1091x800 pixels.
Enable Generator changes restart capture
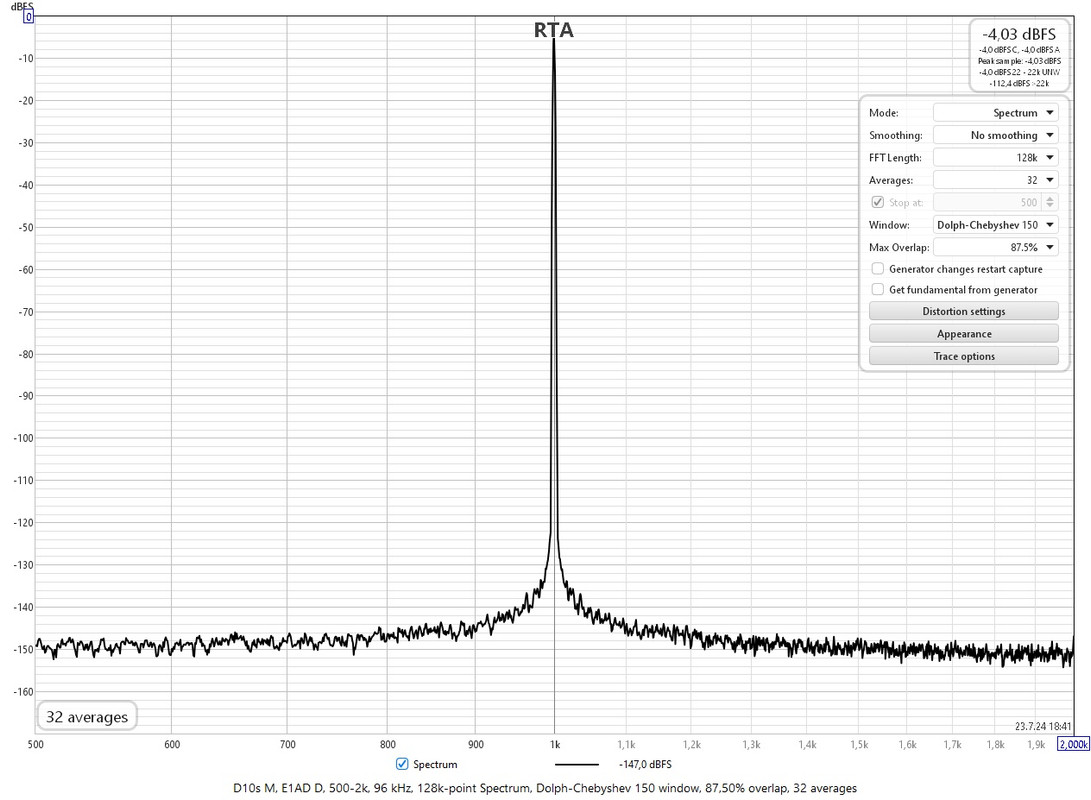tap(878, 269)
